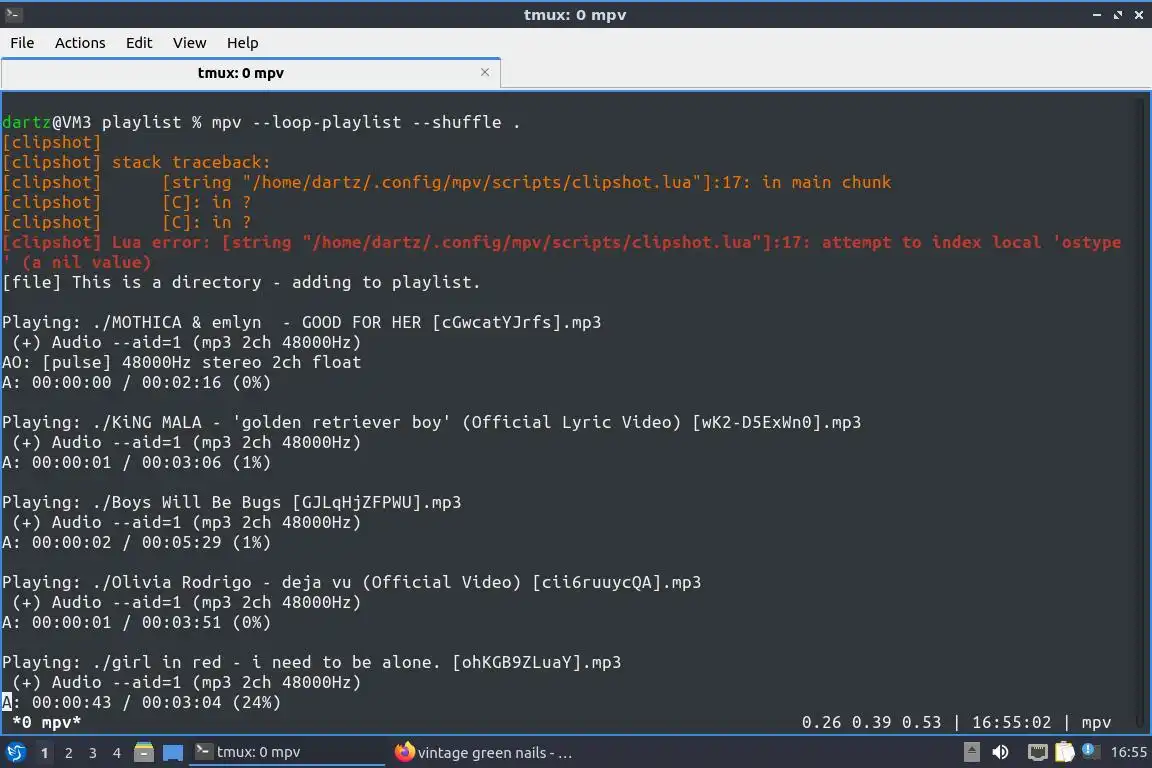Open the File menu
The image size is (1152, 768).
click(x=22, y=43)
